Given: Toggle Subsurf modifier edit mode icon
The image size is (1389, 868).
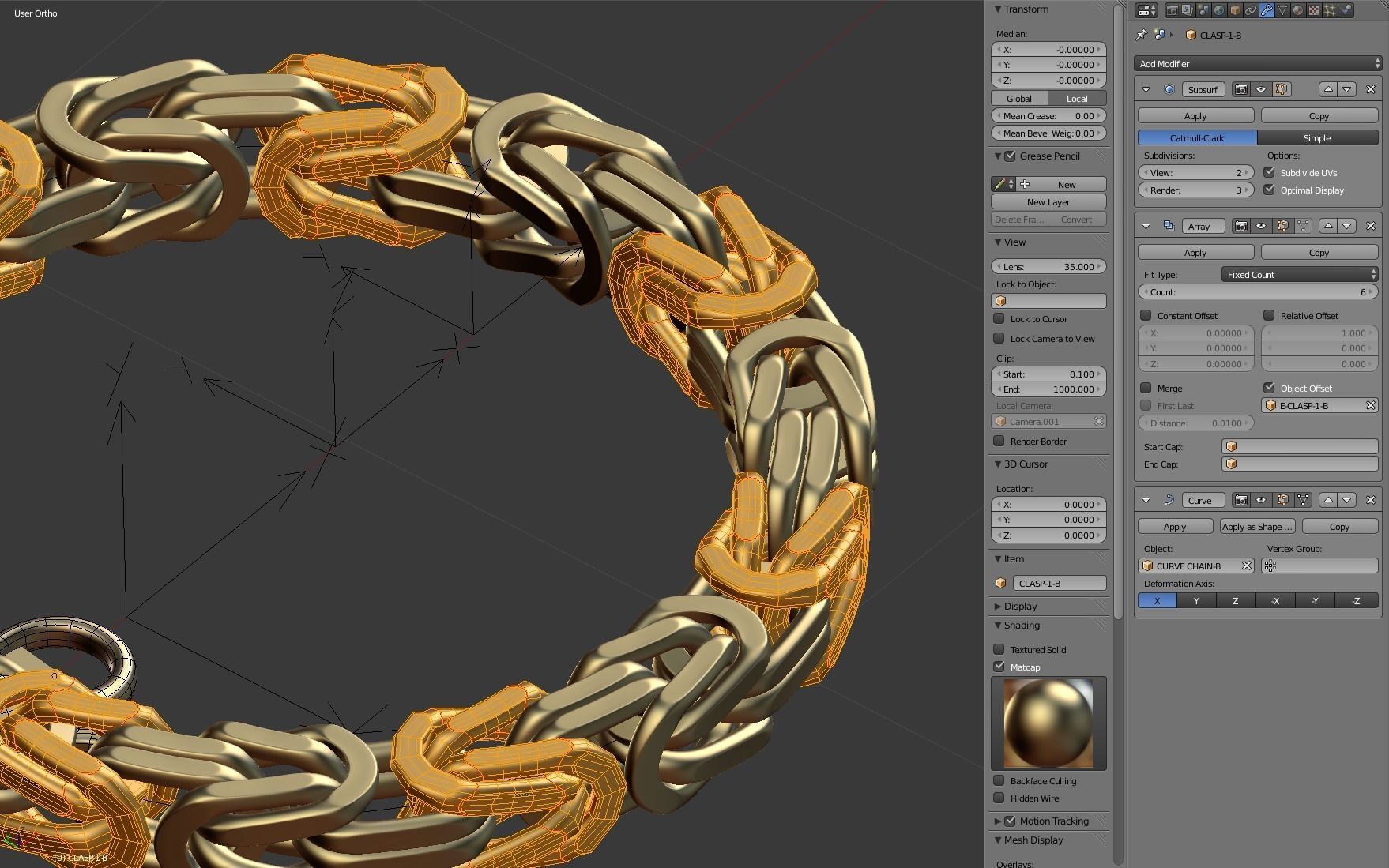Looking at the screenshot, I should tap(1282, 89).
